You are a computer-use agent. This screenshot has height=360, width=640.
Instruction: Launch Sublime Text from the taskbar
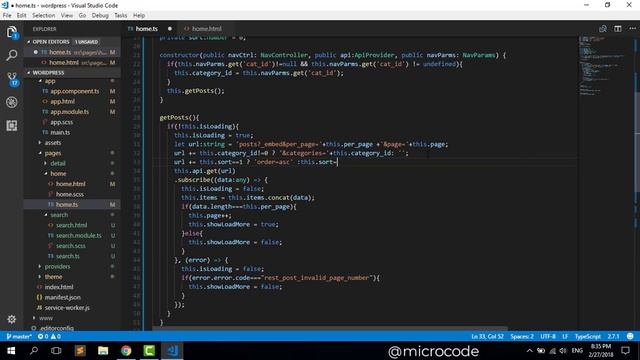tap(80, 351)
